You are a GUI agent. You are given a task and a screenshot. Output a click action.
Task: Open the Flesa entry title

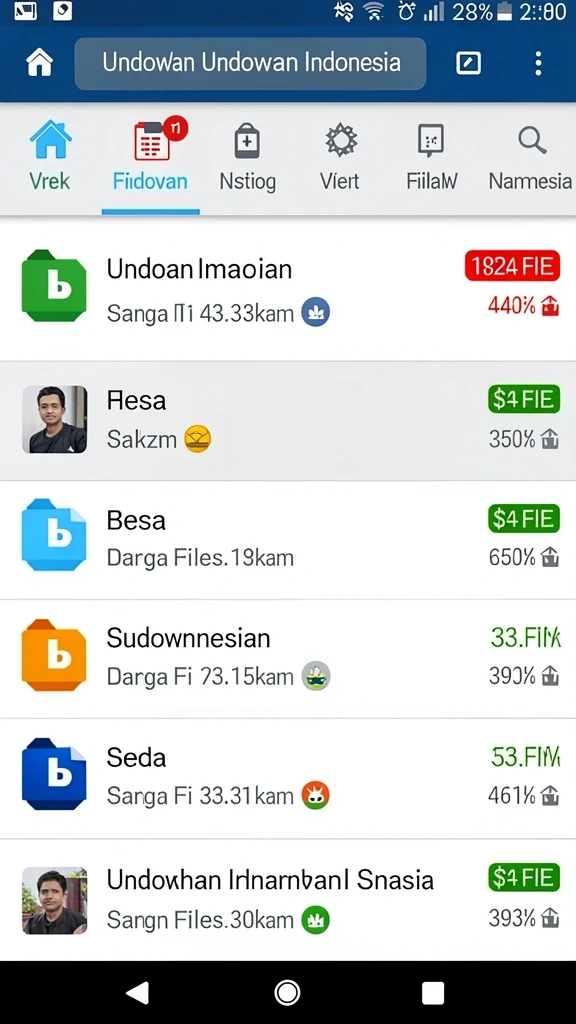(136, 400)
